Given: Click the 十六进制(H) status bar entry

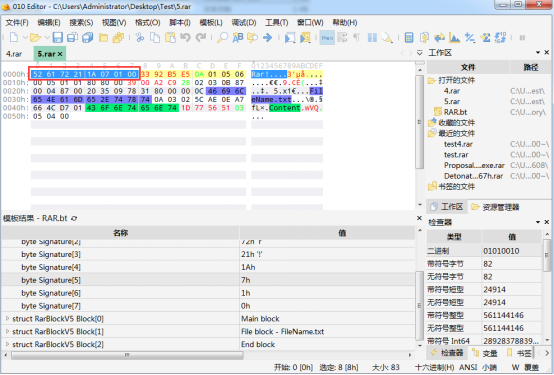Looking at the screenshot, I should 435,367.
